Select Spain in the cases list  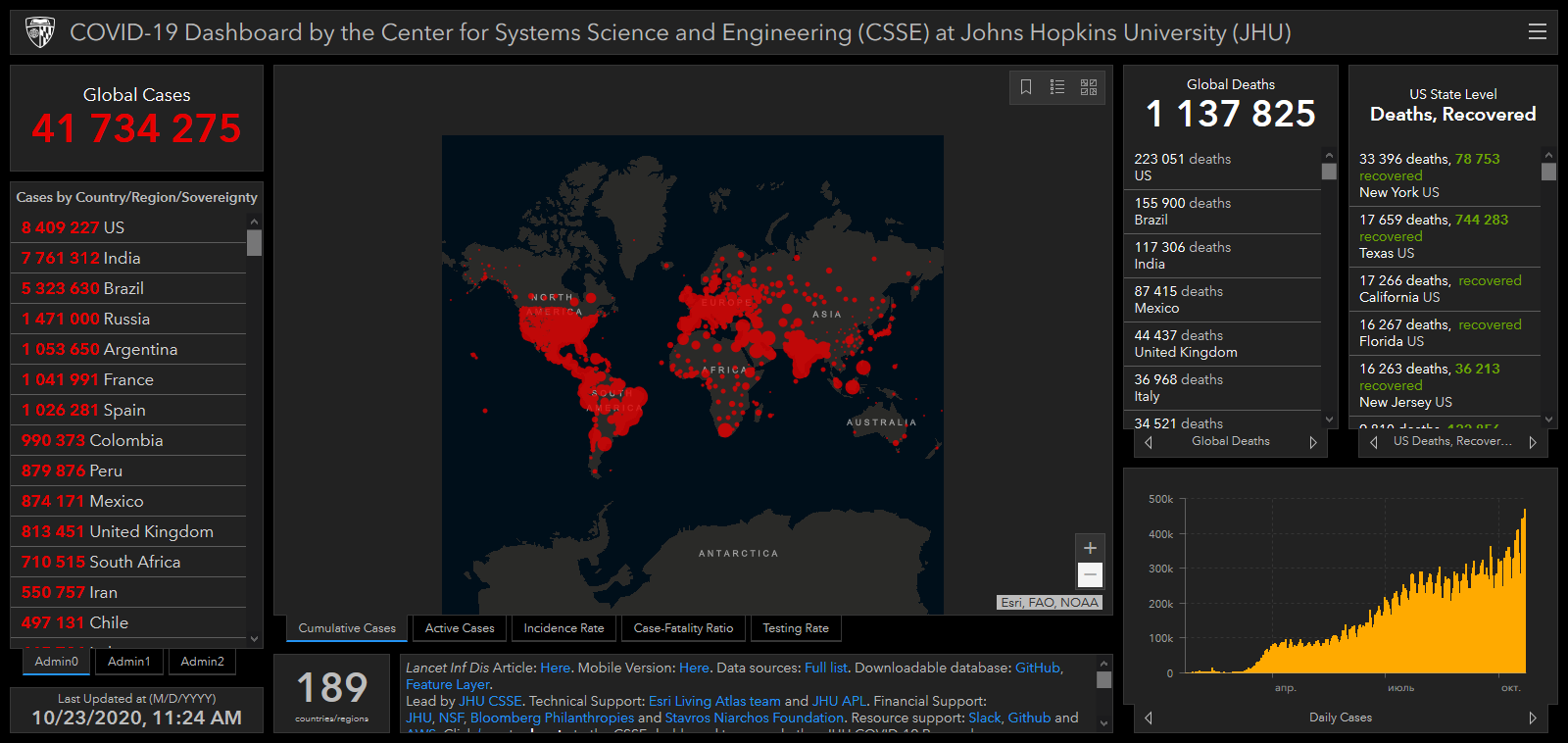pyautogui.click(x=129, y=410)
